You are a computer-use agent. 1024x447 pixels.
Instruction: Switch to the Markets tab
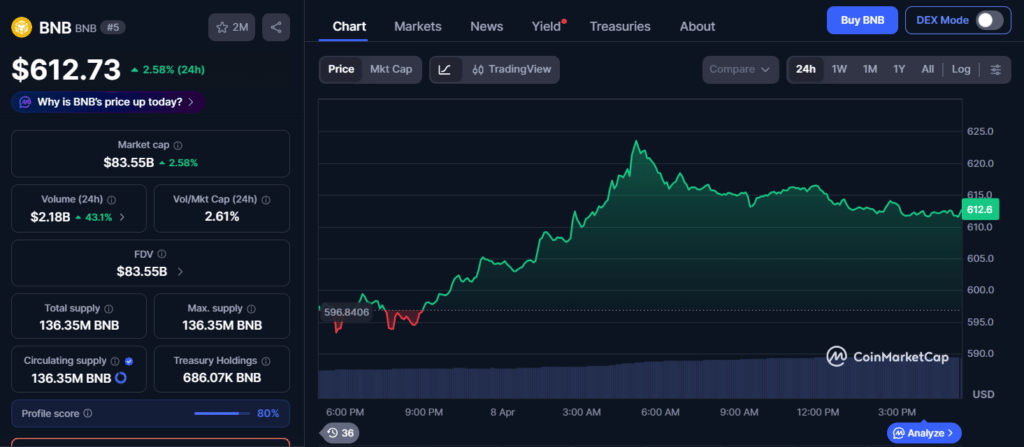coord(417,26)
